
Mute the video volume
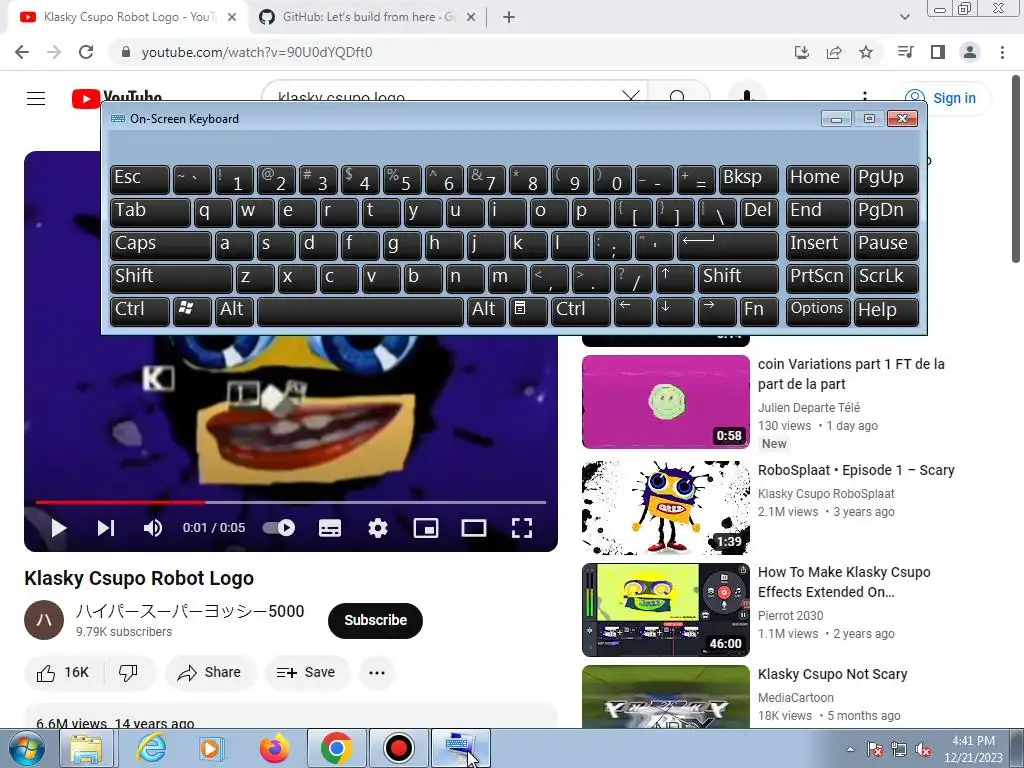coord(153,528)
